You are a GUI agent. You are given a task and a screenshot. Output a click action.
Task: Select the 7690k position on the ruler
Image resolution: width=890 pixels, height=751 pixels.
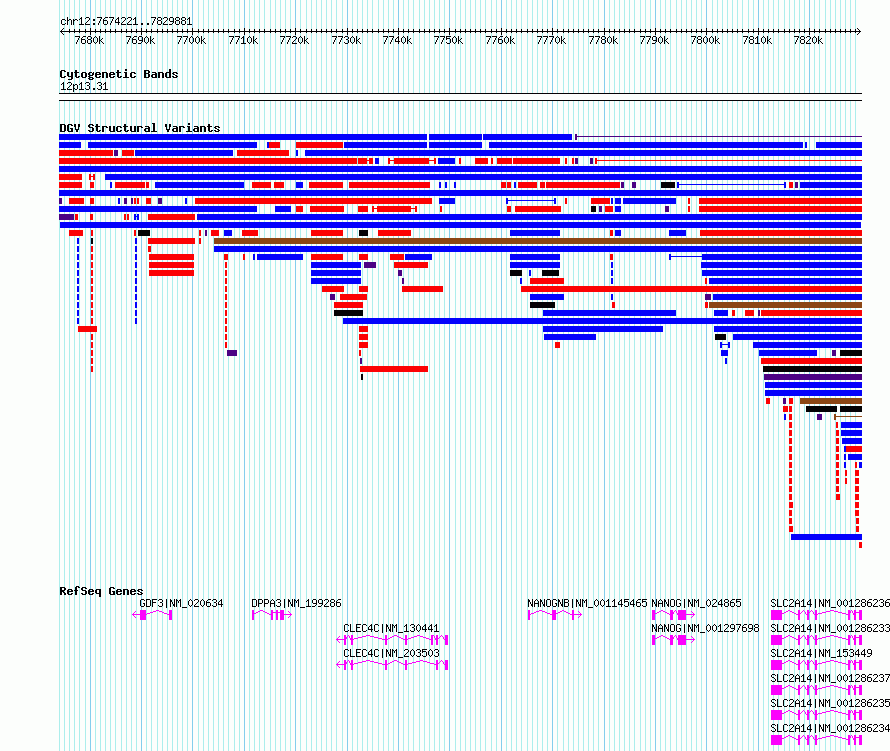tap(140, 40)
